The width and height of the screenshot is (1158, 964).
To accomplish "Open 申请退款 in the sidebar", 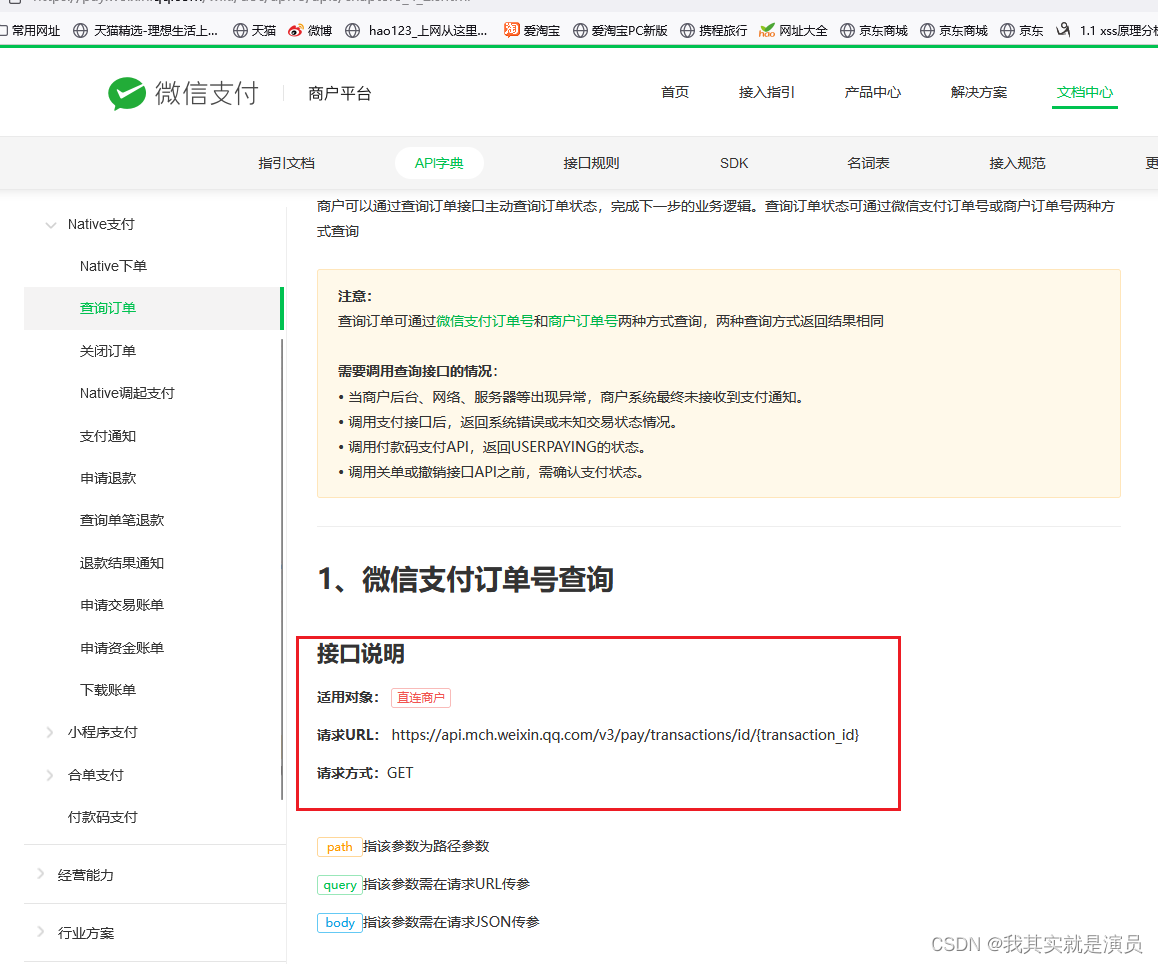I will [x=108, y=478].
